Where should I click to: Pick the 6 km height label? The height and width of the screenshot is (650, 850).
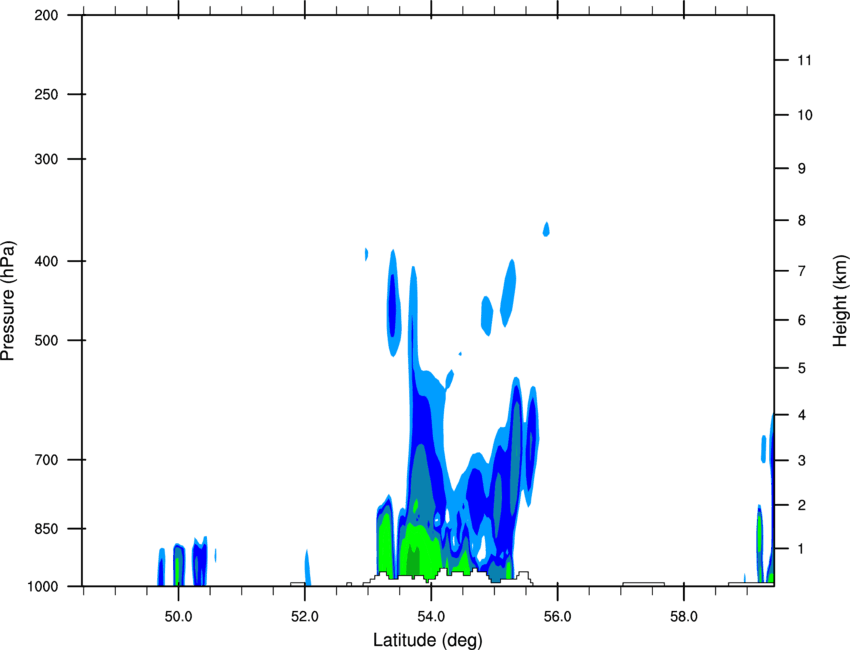coord(802,320)
